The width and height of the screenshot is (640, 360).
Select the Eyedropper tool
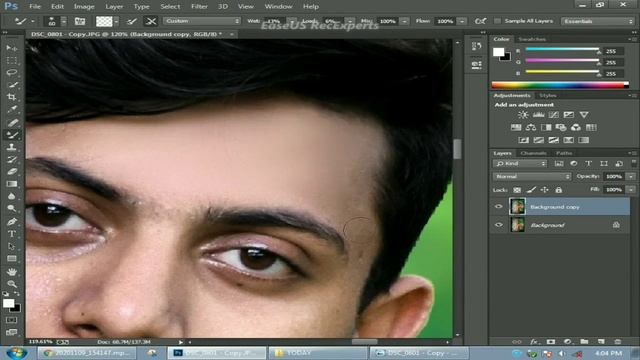pos(11,109)
